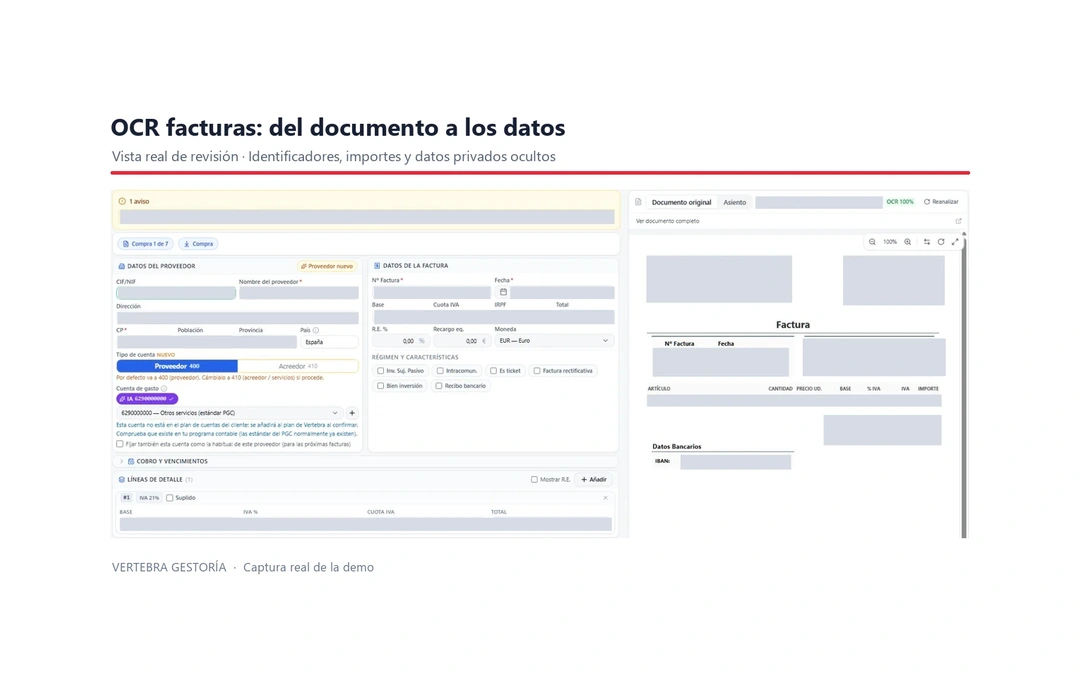Check Bien inversión option
This screenshot has height=675, width=1080.
(380, 386)
